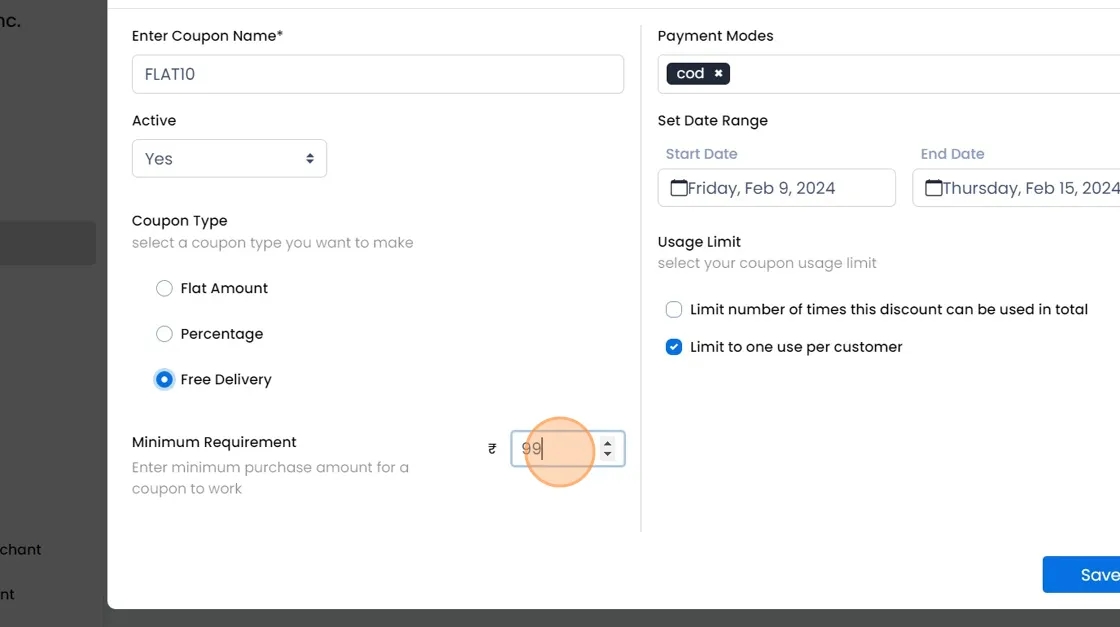Open the Active Yes dropdown
This screenshot has height=627, width=1120.
pyautogui.click(x=229, y=159)
